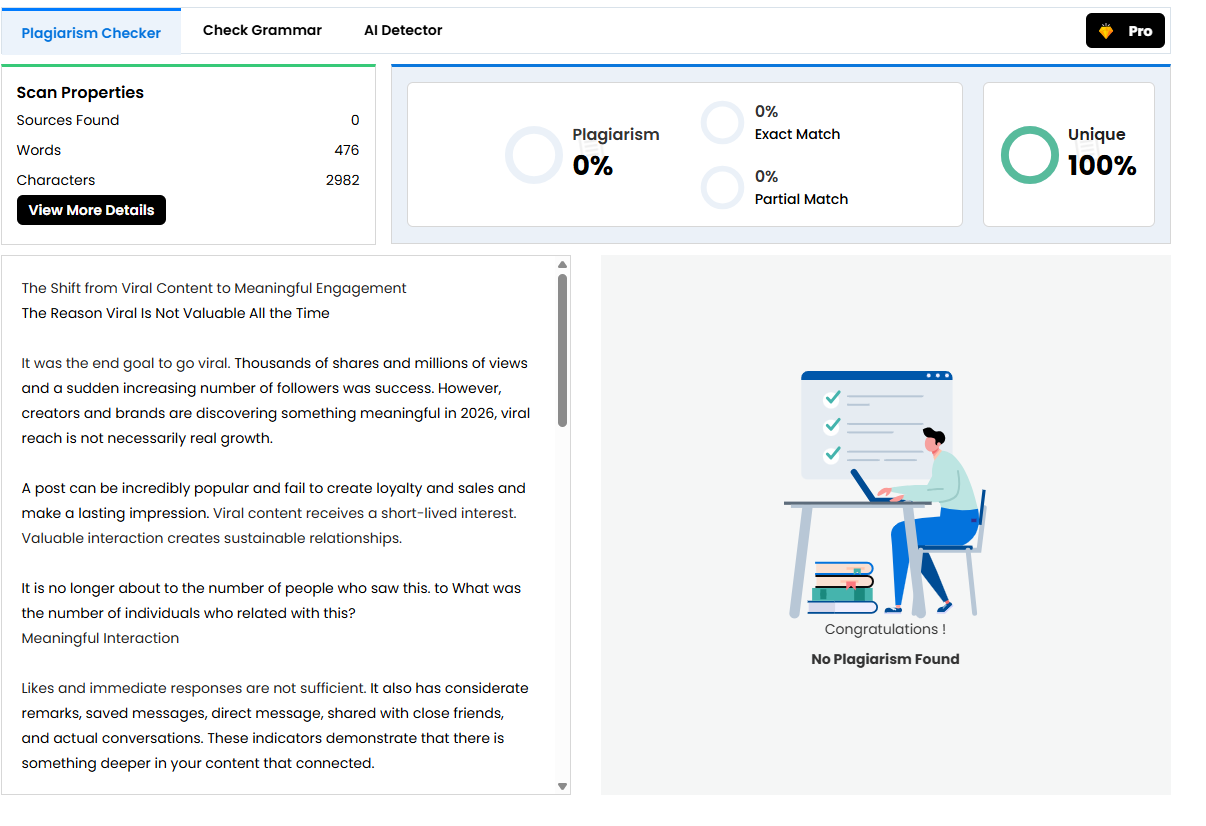Open the AI Detector tab
The height and width of the screenshot is (826, 1206).
pyautogui.click(x=403, y=30)
